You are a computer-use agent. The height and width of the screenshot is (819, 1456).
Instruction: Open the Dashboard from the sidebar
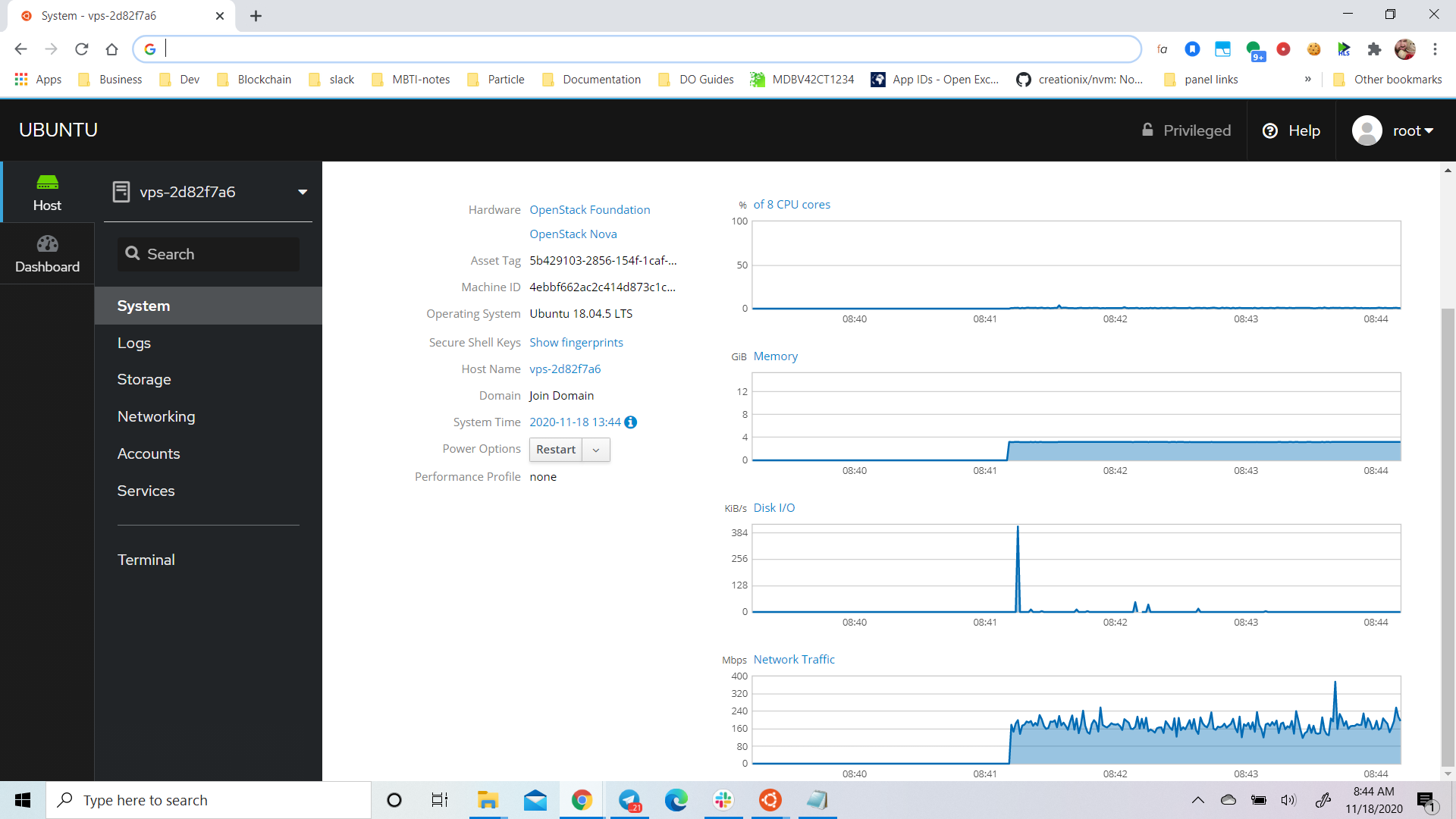point(47,253)
